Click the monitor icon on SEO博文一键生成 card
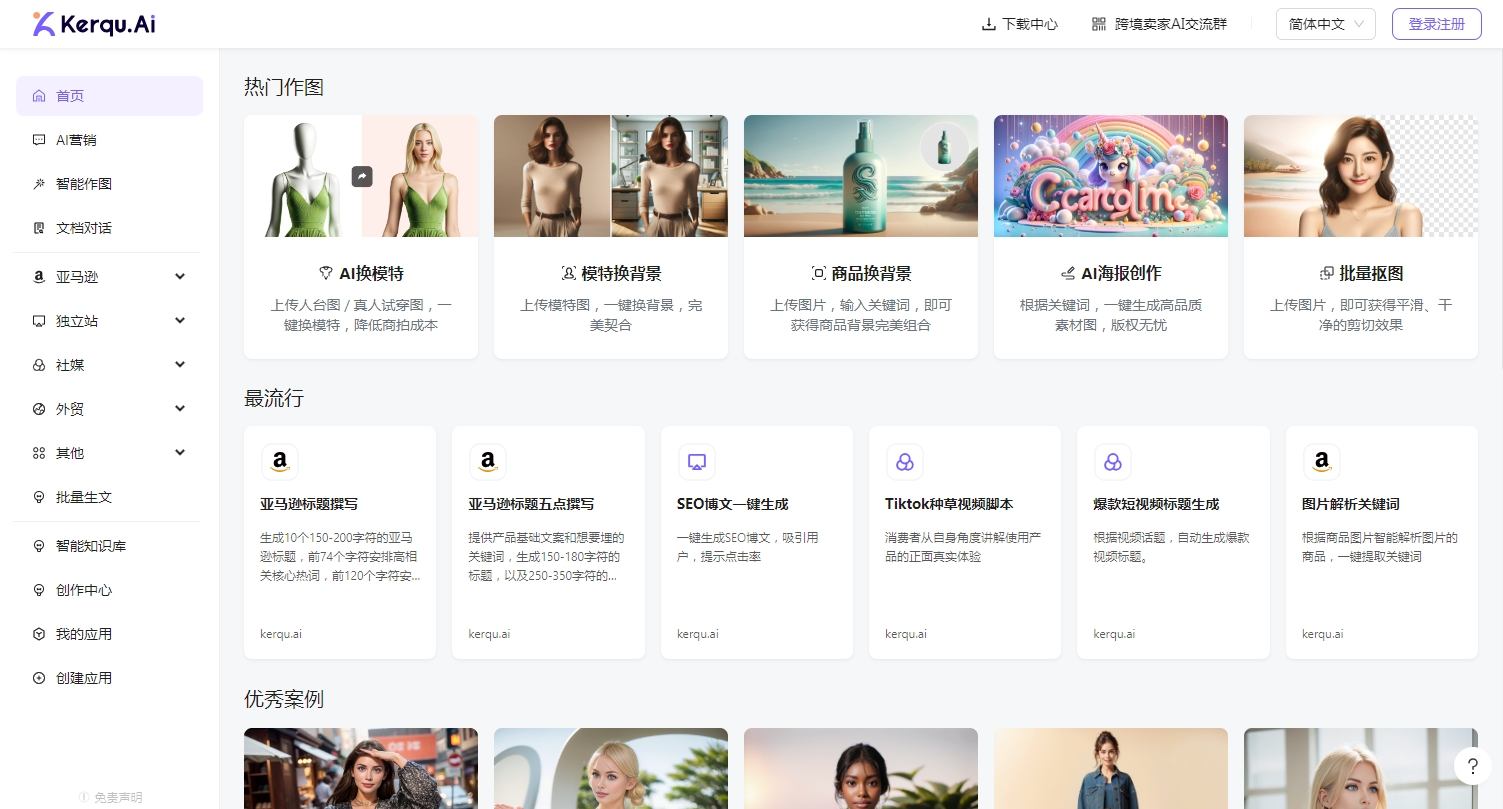This screenshot has height=809, width=1503. click(697, 462)
